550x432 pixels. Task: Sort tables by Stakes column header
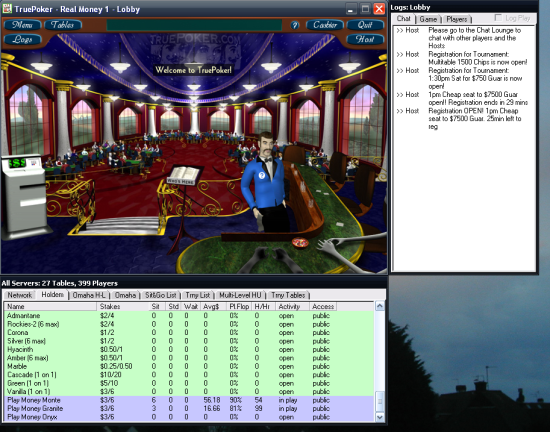(x=123, y=306)
